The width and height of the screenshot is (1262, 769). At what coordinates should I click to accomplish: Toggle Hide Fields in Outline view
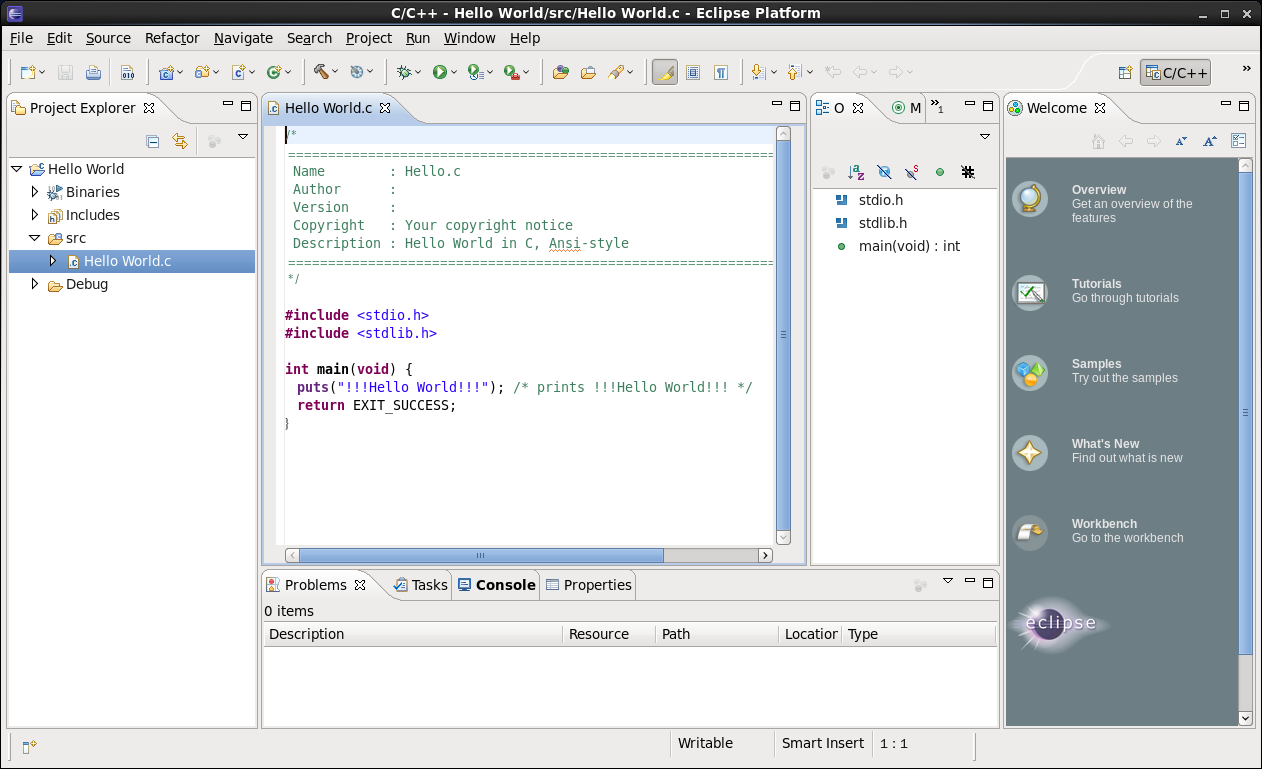(884, 172)
